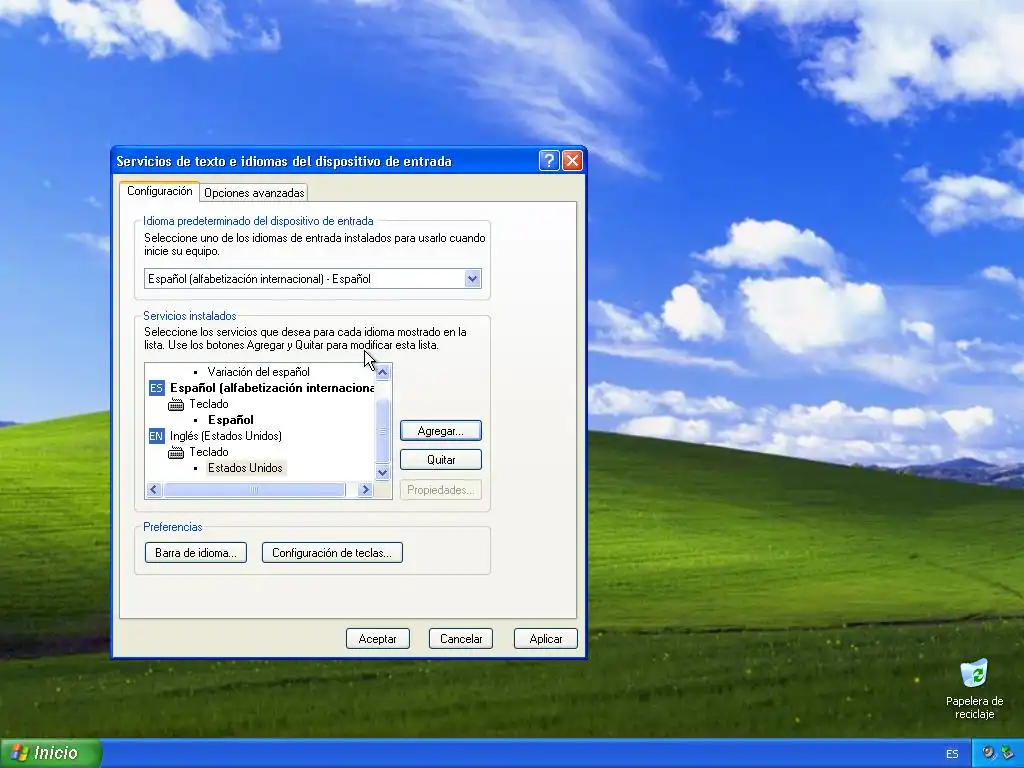Click the Aplicar button
Image resolution: width=1024 pixels, height=768 pixels.
pyautogui.click(x=546, y=639)
